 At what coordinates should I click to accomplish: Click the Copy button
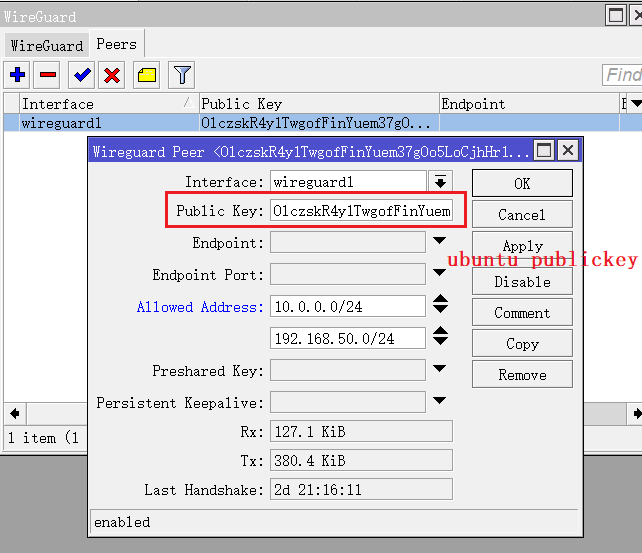pyautogui.click(x=522, y=343)
